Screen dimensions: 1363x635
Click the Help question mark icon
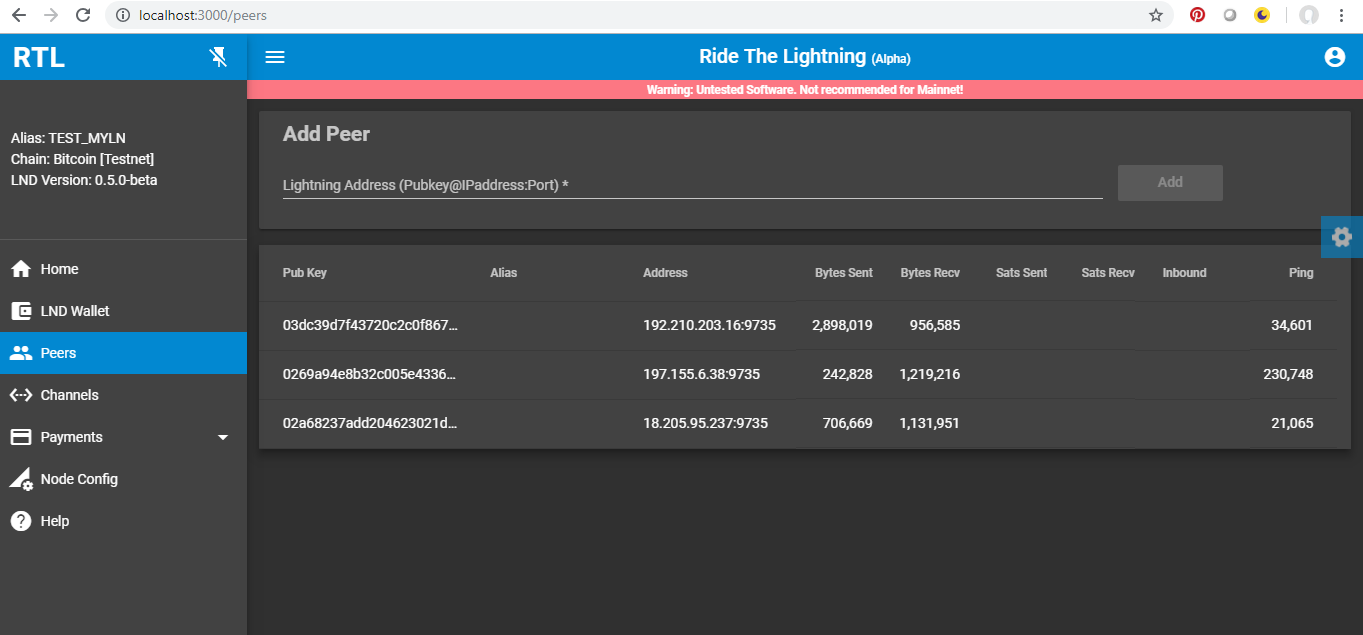[x=21, y=521]
